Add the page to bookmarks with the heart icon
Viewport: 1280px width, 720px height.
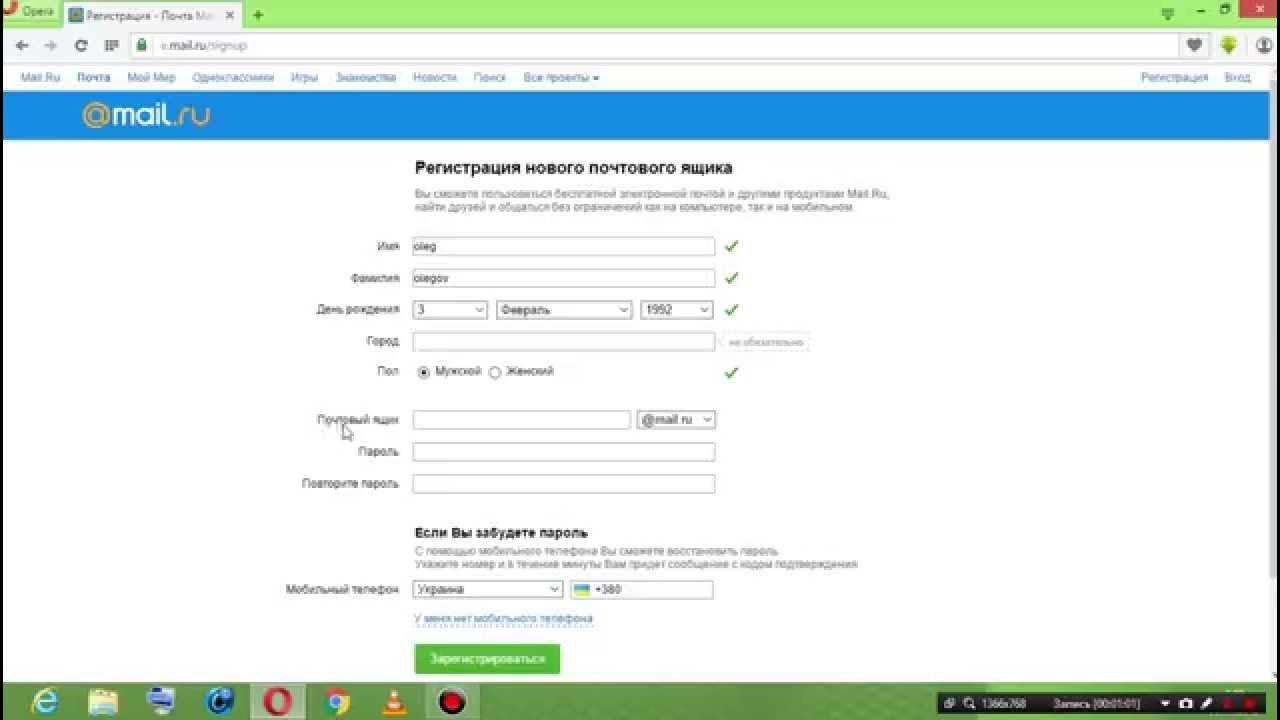tap(1194, 45)
